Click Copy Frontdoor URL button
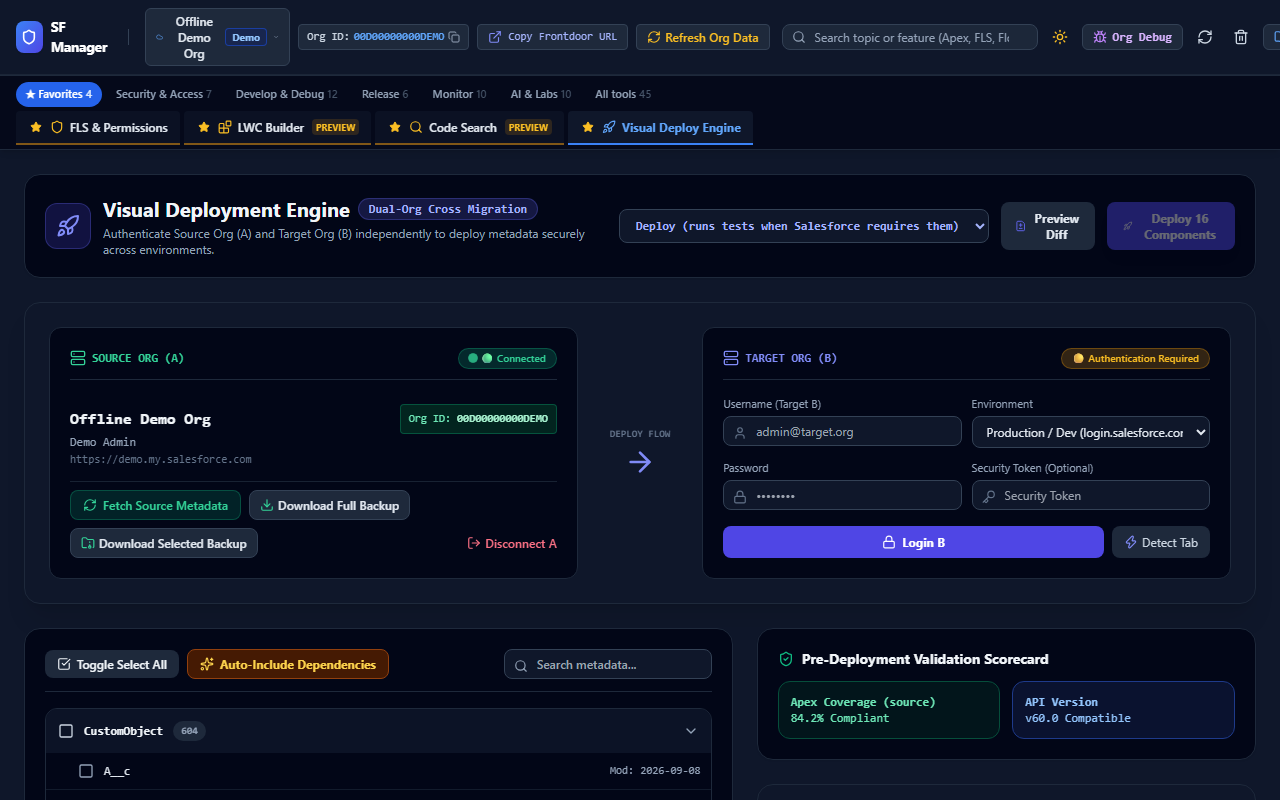1280x800 pixels. [552, 37]
